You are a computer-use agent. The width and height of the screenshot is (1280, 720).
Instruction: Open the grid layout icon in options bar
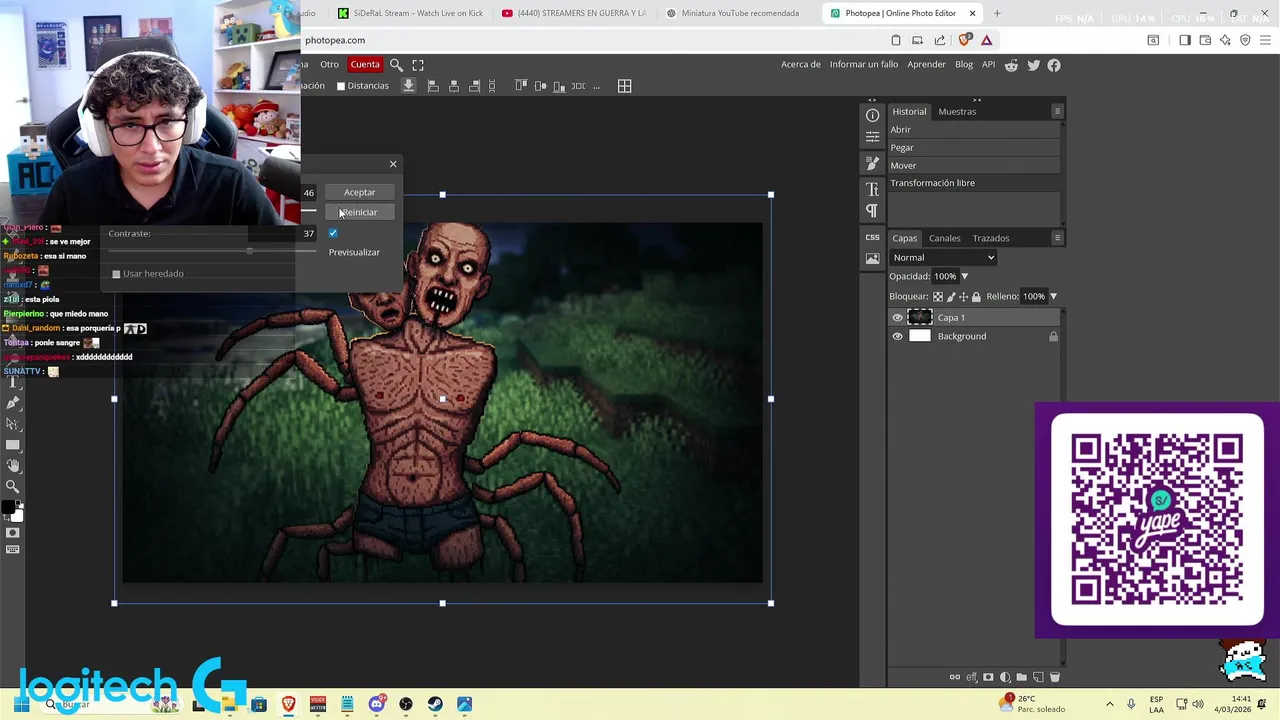(624, 86)
